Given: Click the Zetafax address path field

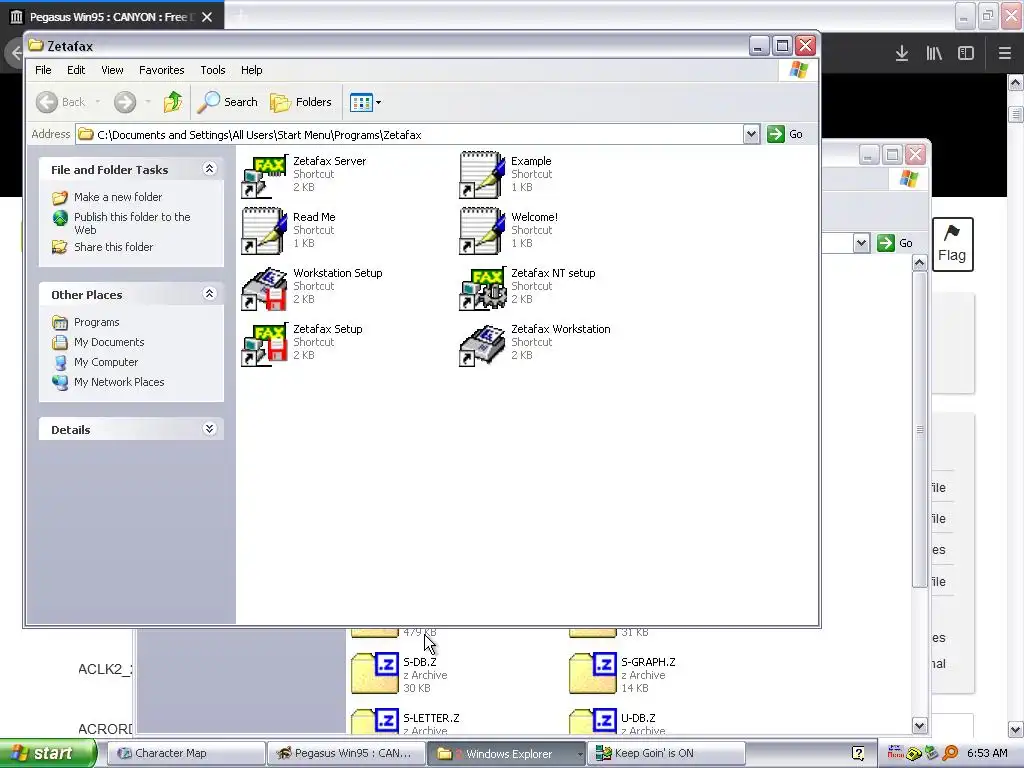Looking at the screenshot, I should pyautogui.click(x=409, y=135).
